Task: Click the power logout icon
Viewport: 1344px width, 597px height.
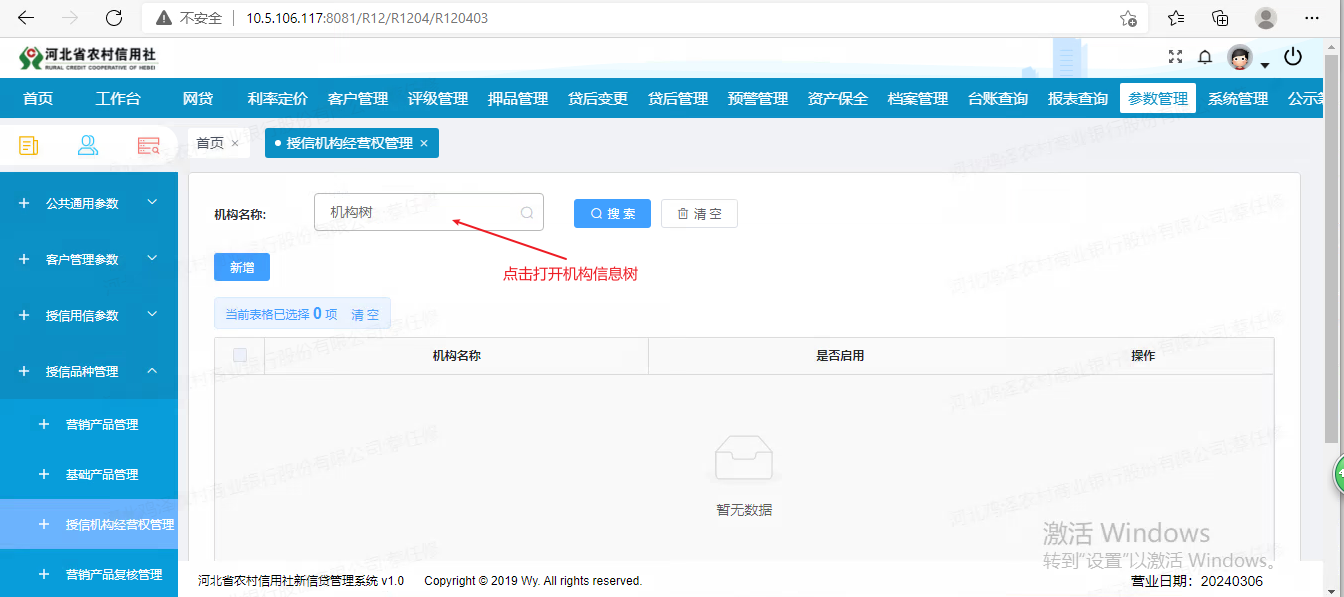Action: [1293, 57]
